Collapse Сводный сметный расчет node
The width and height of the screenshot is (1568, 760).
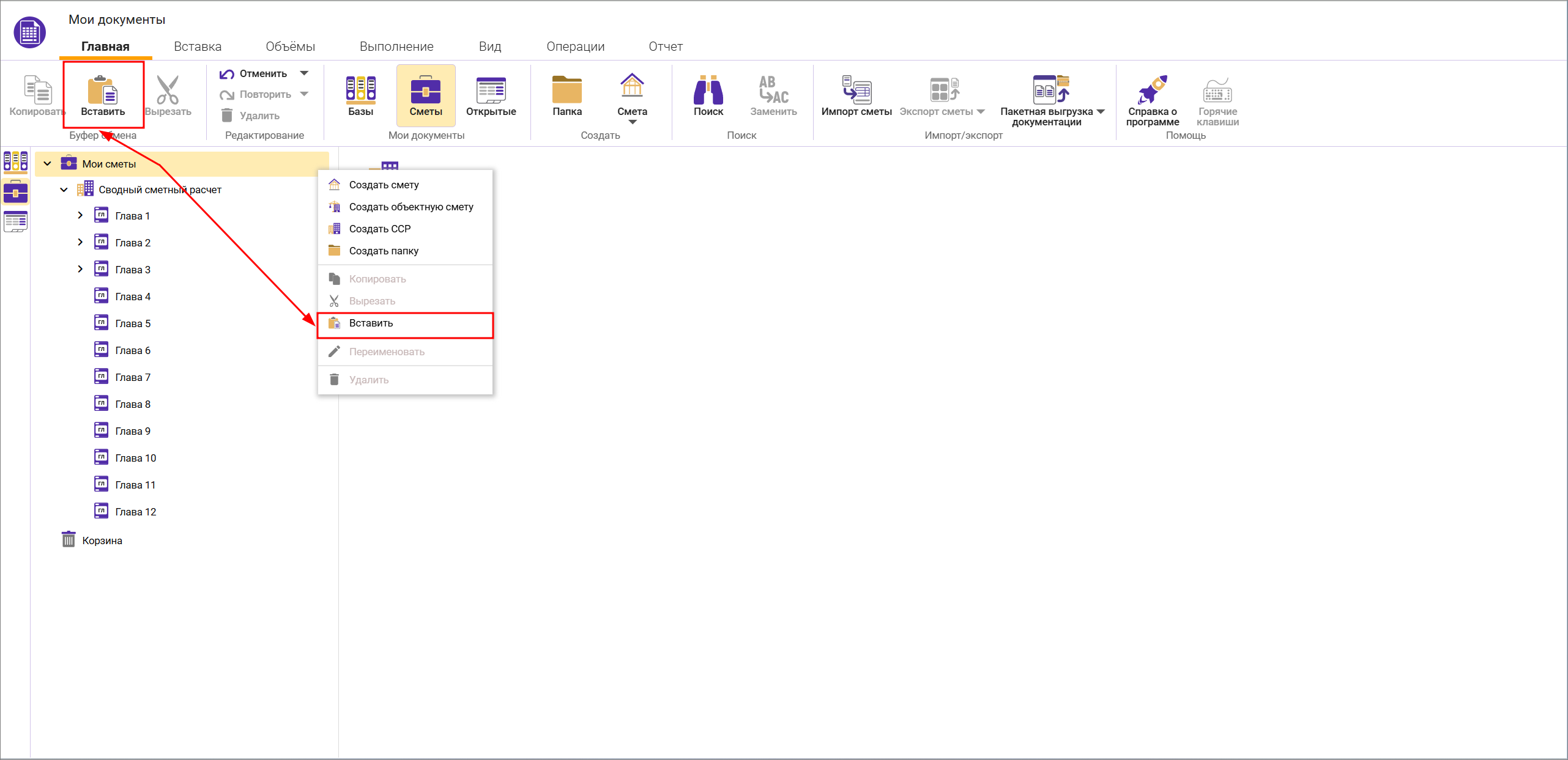(64, 190)
